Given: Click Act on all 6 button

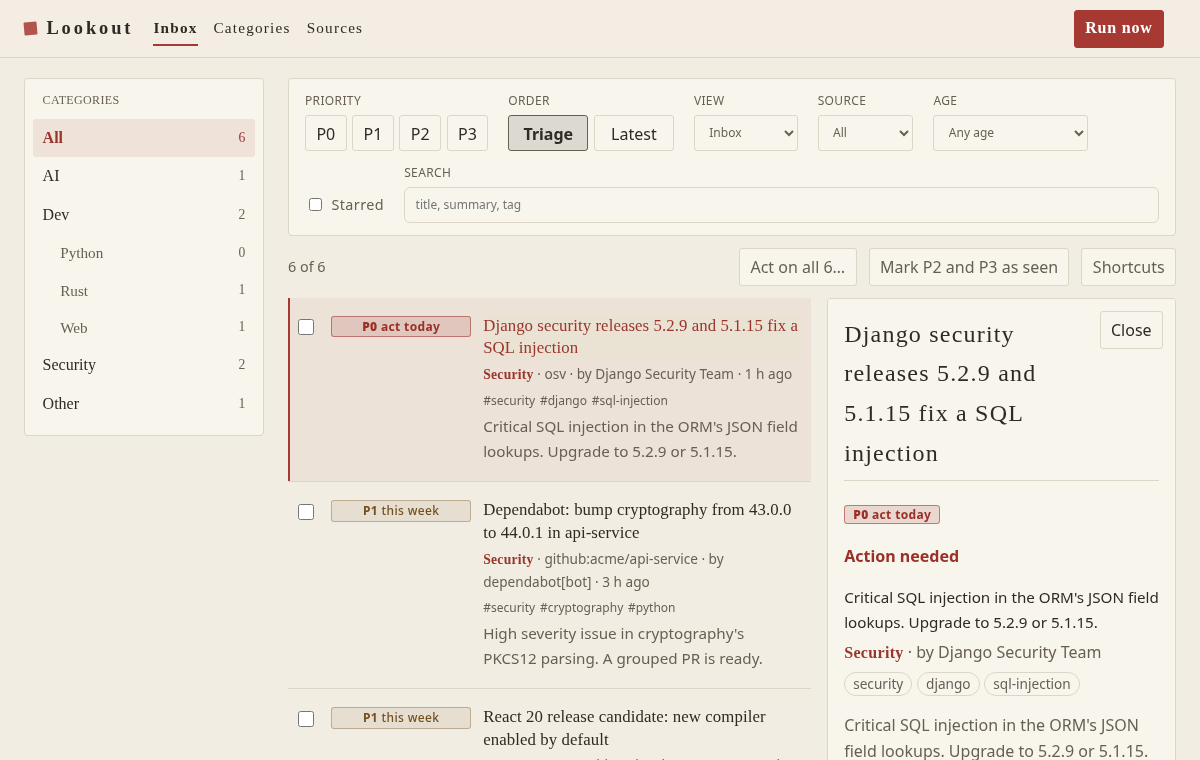Looking at the screenshot, I should click(x=798, y=267).
